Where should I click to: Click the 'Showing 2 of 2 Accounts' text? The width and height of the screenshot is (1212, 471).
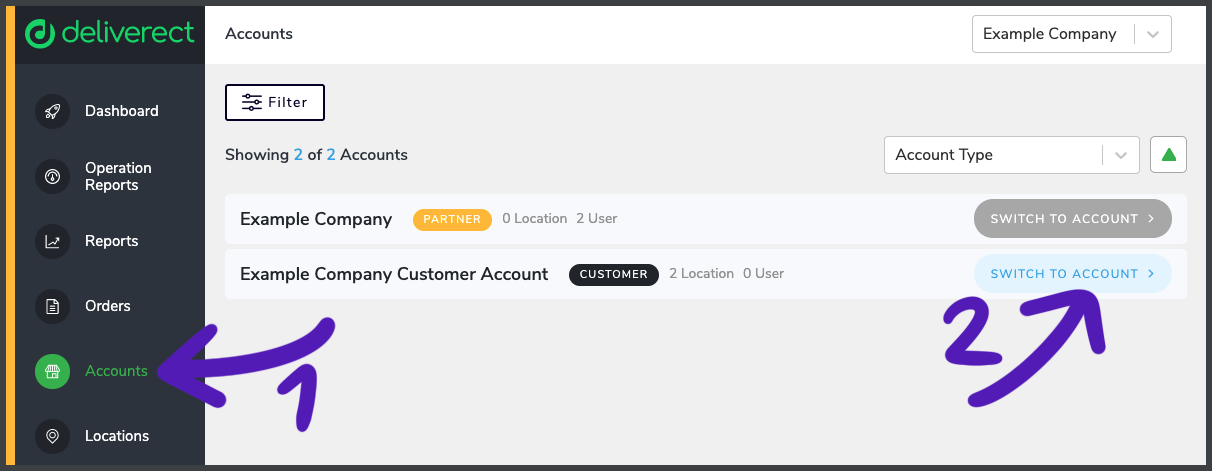click(316, 155)
